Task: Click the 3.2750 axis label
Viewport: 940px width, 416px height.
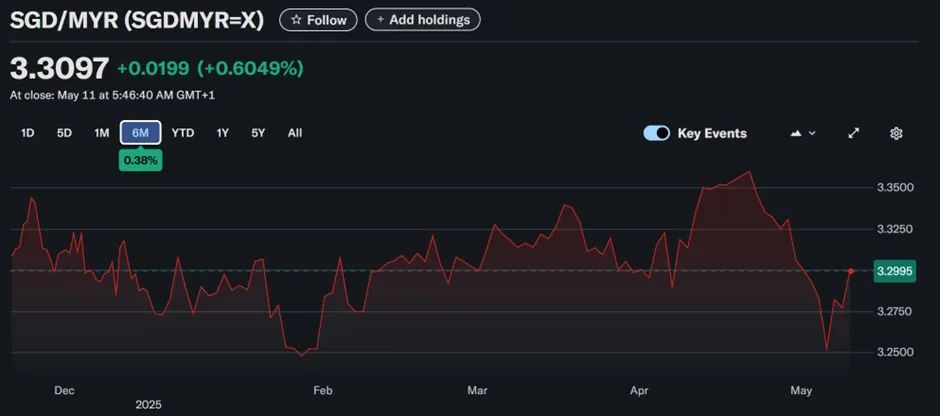Action: click(895, 311)
